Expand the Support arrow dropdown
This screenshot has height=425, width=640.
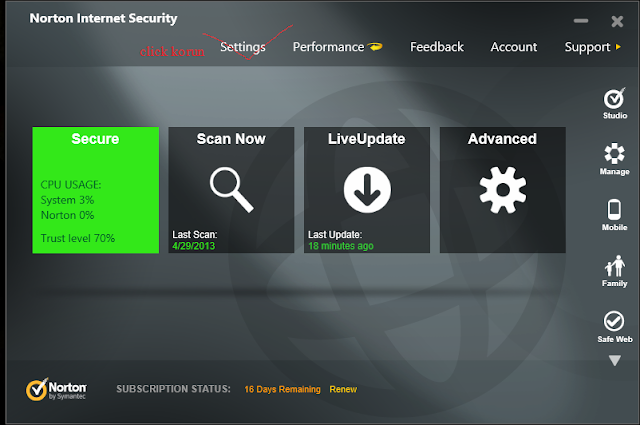(x=618, y=47)
